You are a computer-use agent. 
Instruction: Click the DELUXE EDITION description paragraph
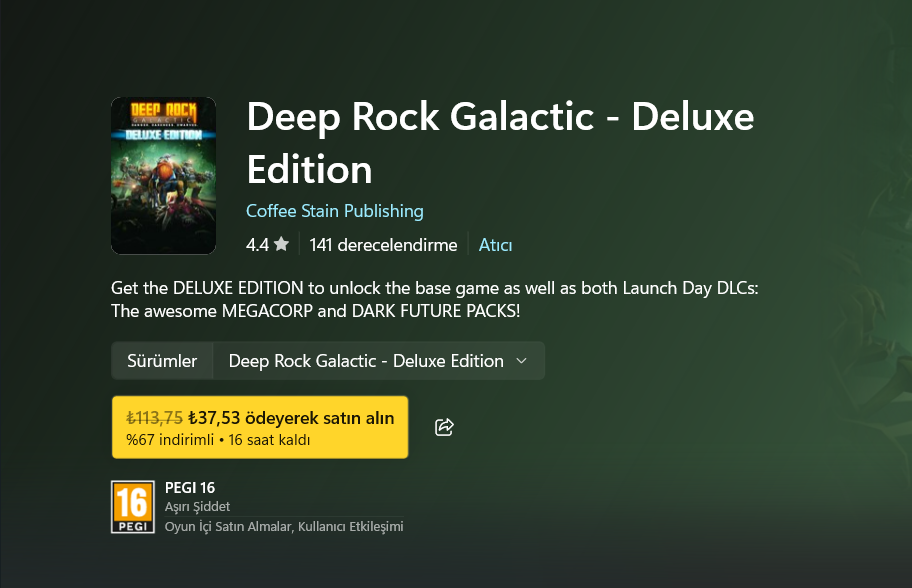pos(434,300)
